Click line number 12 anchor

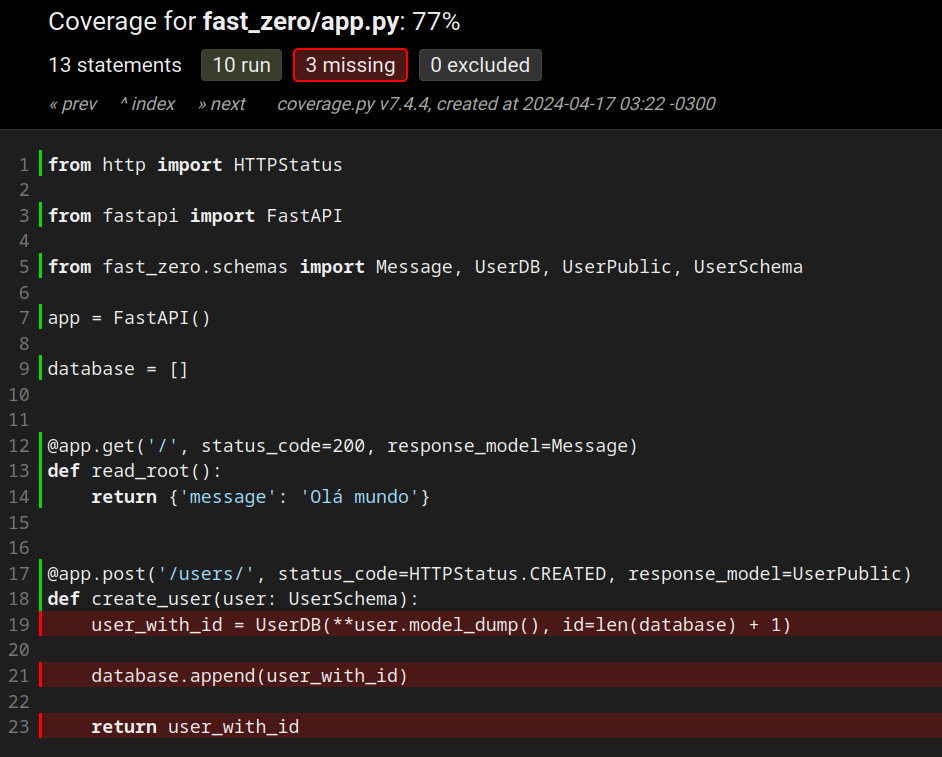tap(19, 445)
